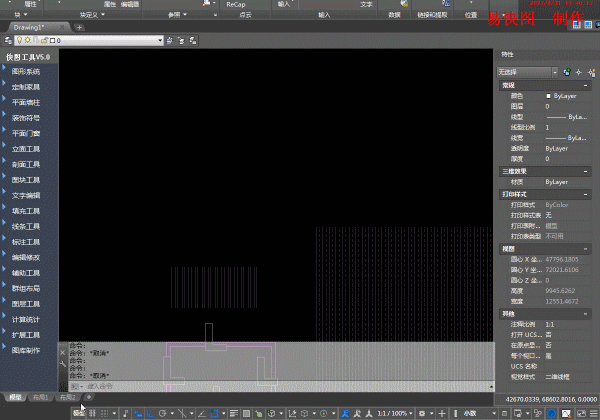The image size is (600, 420).
Task: Open 平面门窗 in tool sidebar
Action: click(26, 133)
